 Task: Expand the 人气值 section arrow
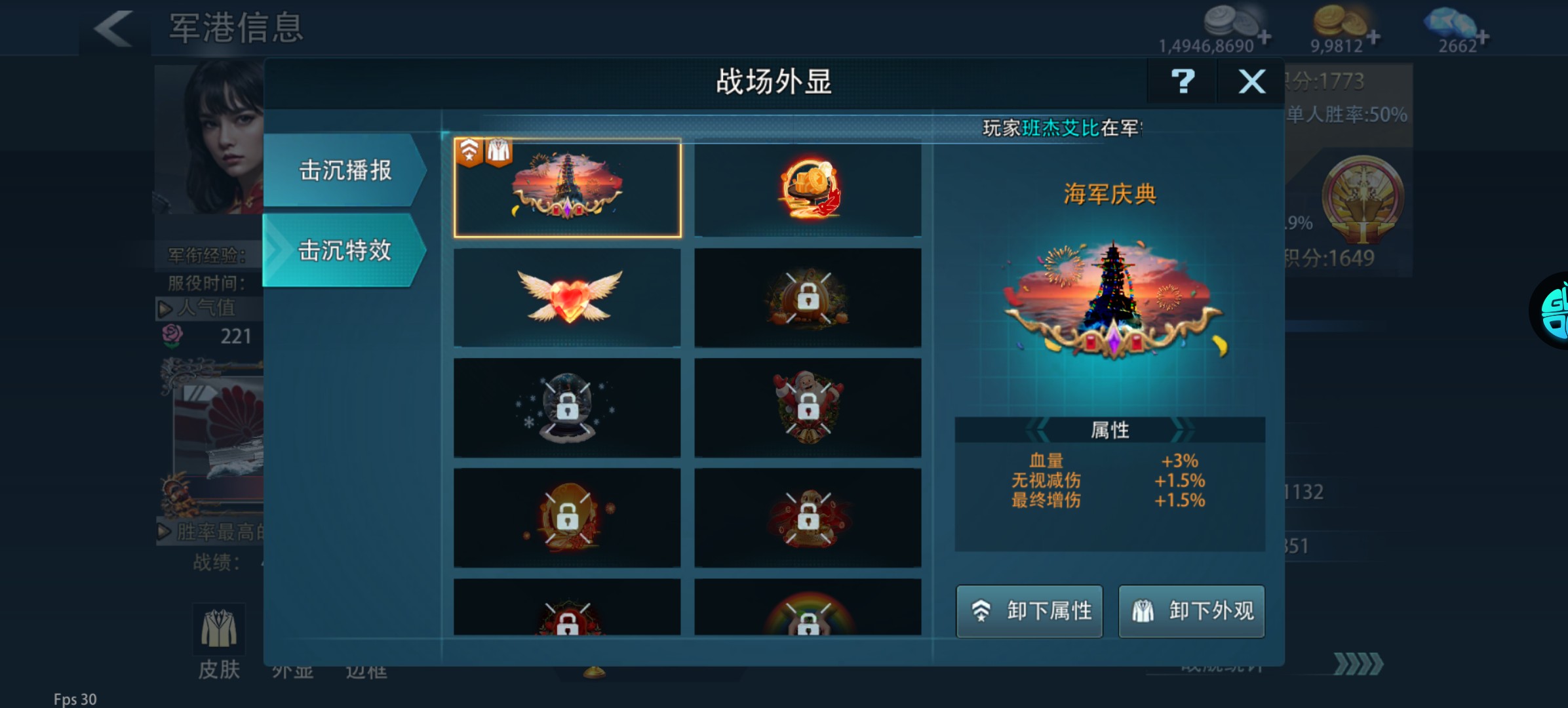point(165,308)
